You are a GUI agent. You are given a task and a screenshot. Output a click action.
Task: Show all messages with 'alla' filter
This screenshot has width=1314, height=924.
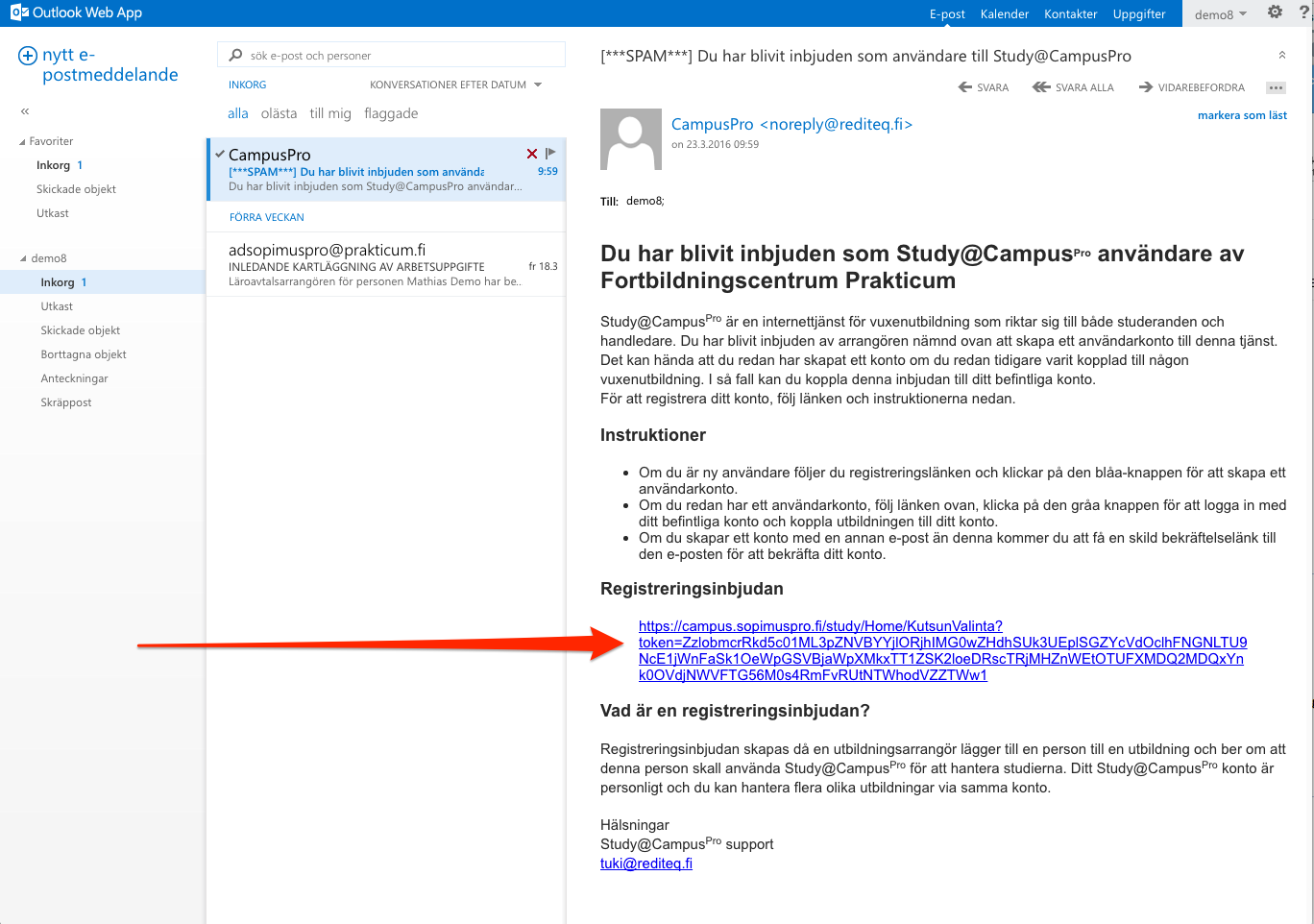point(238,113)
